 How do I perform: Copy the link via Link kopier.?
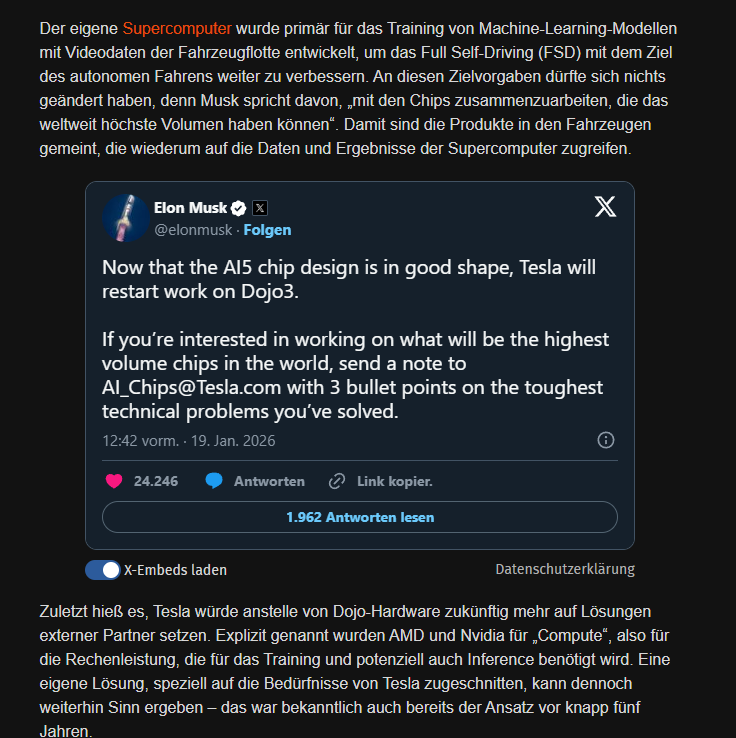click(394, 481)
